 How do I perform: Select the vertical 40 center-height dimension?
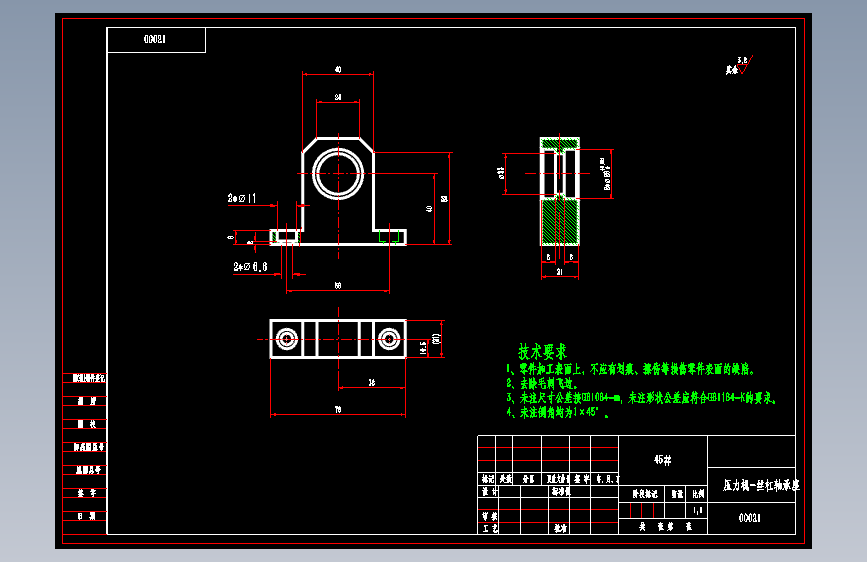pos(429,209)
